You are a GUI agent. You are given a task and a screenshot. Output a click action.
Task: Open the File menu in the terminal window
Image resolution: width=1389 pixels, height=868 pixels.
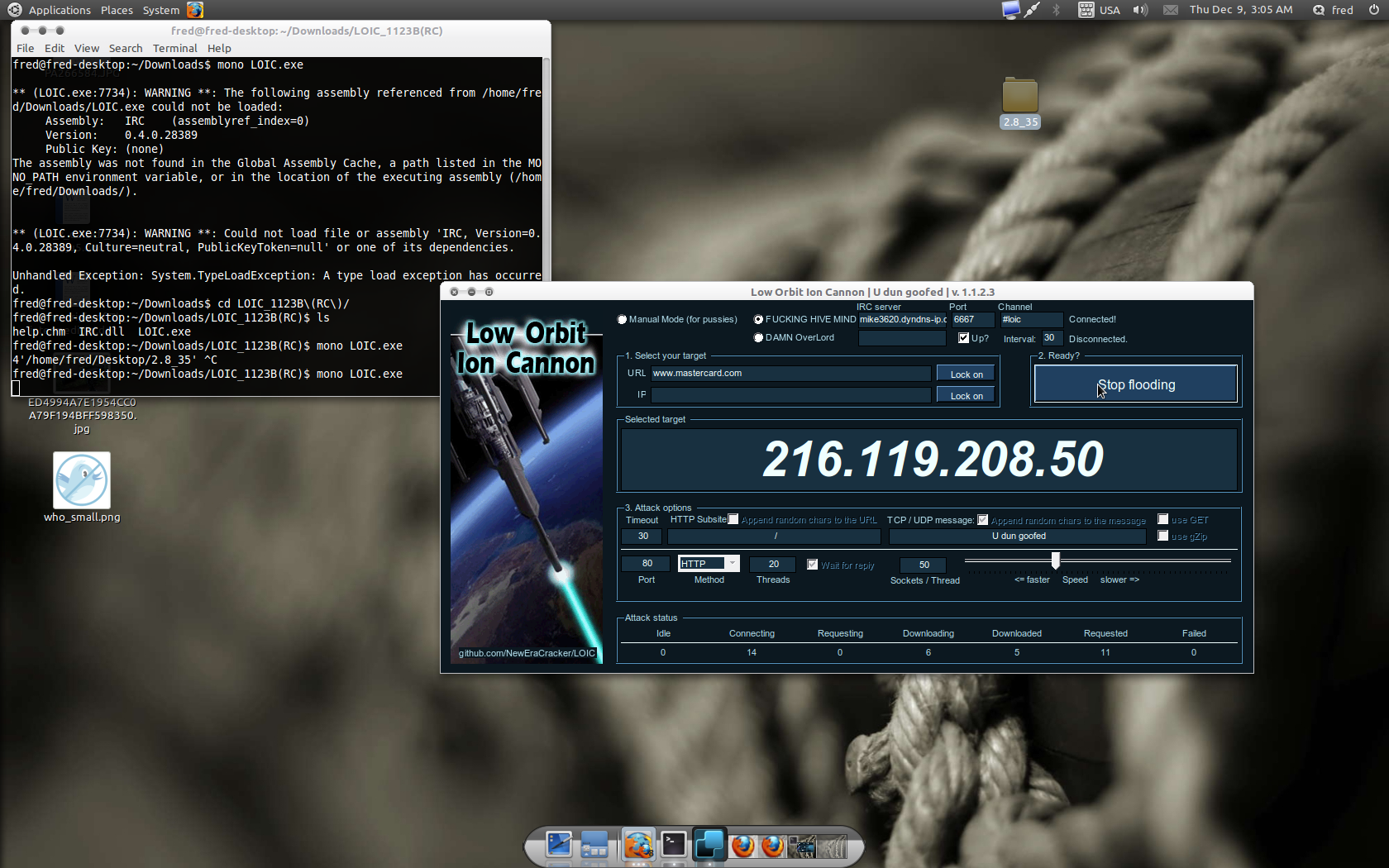[26, 48]
